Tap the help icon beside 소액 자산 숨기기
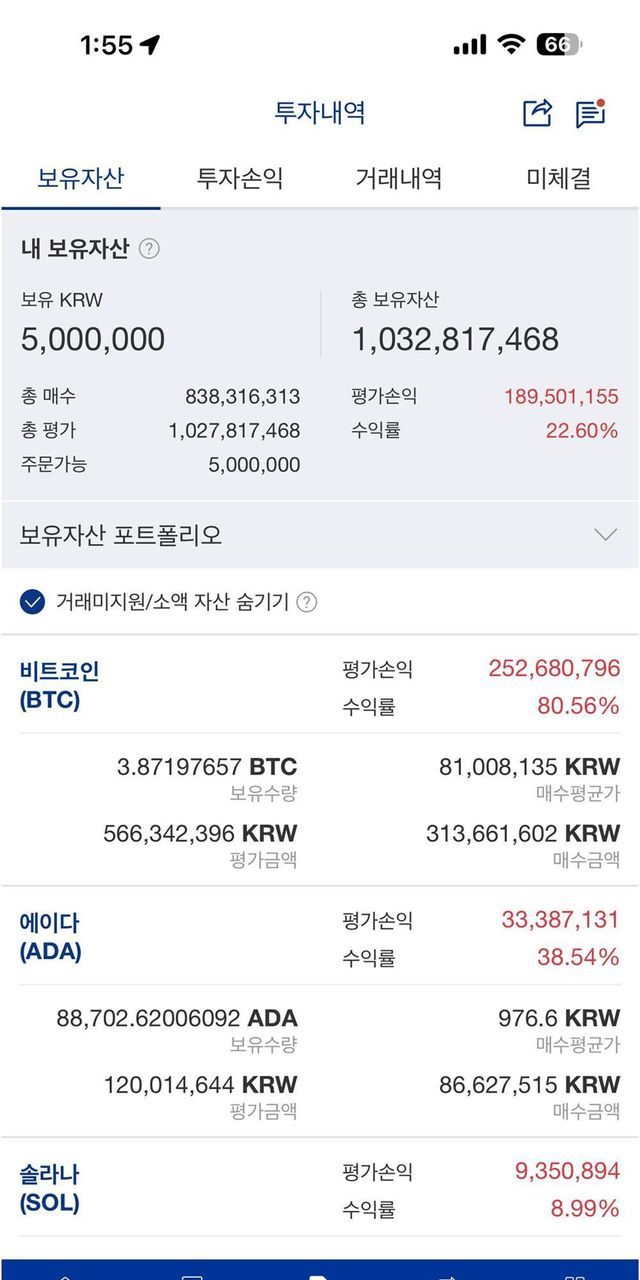The height and width of the screenshot is (1280, 640). point(307,602)
